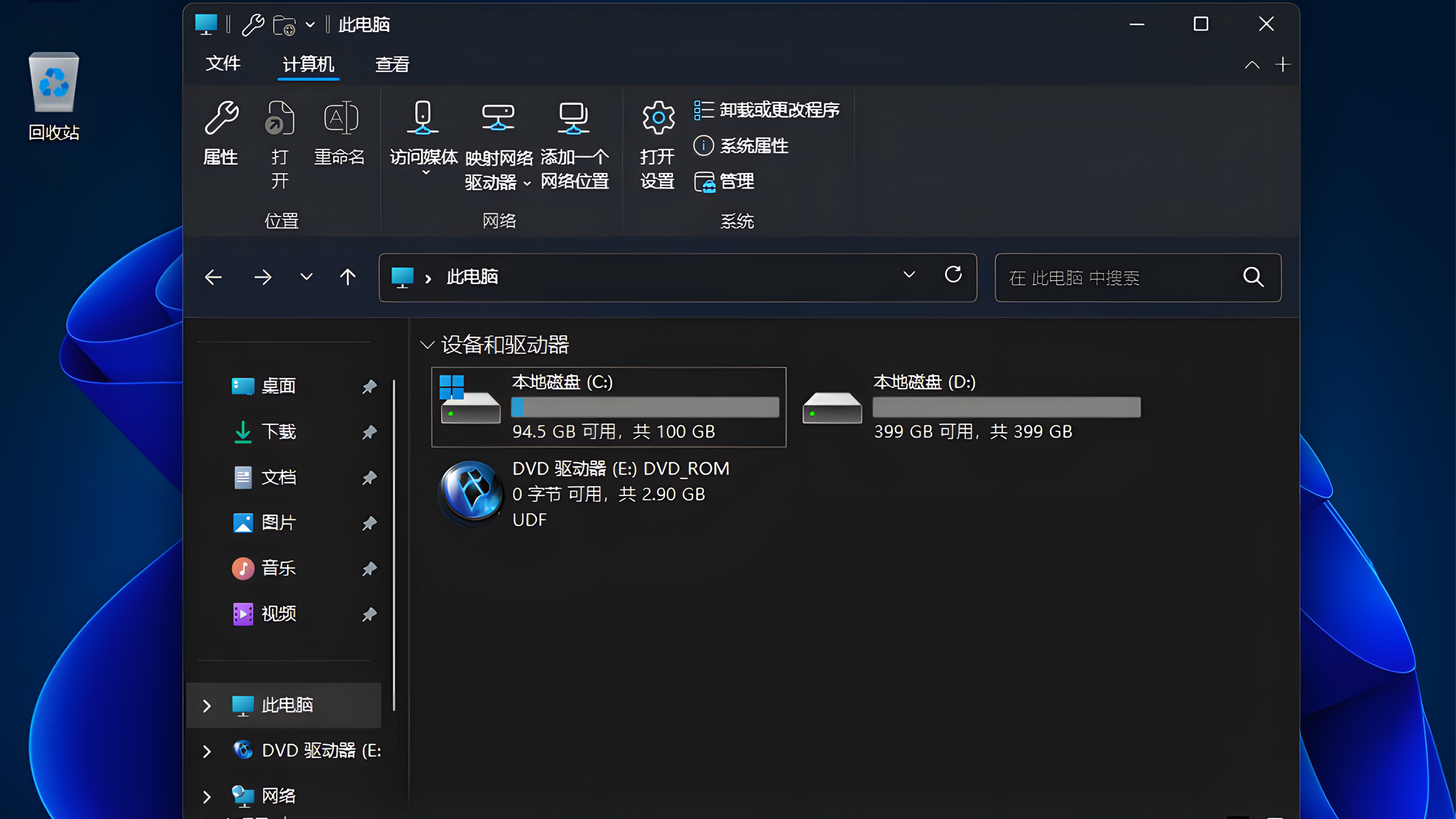Click the quick access Properties wrench icon
Image resolution: width=1456 pixels, height=819 pixels.
tap(253, 25)
